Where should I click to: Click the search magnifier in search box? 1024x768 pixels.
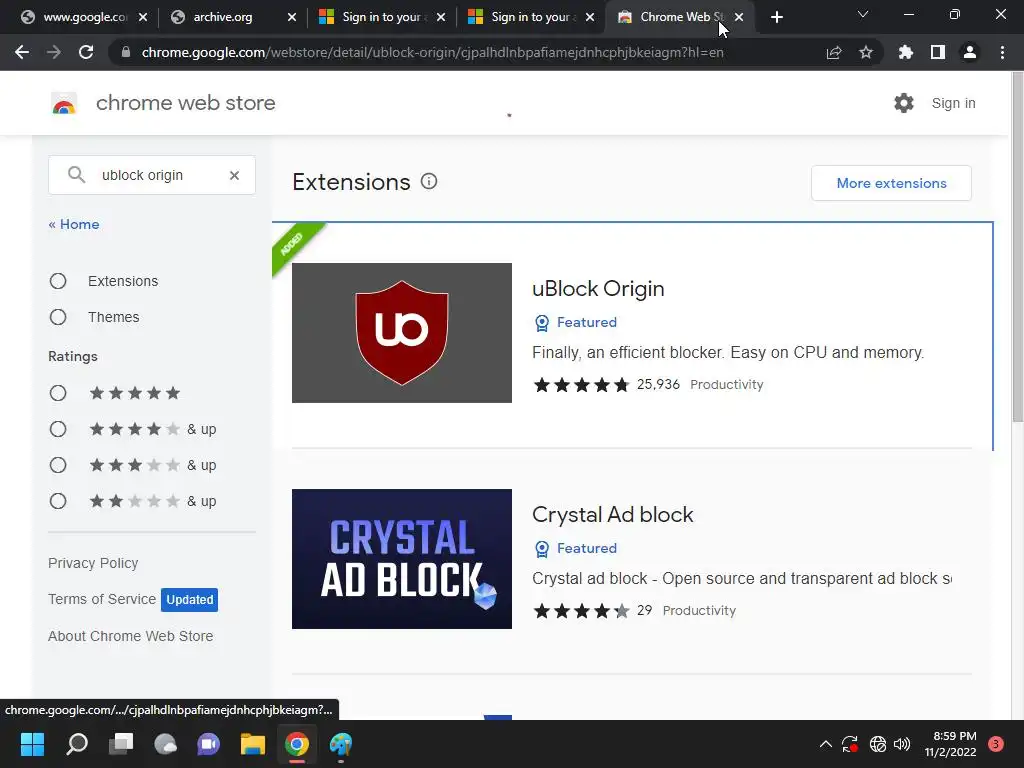click(76, 175)
